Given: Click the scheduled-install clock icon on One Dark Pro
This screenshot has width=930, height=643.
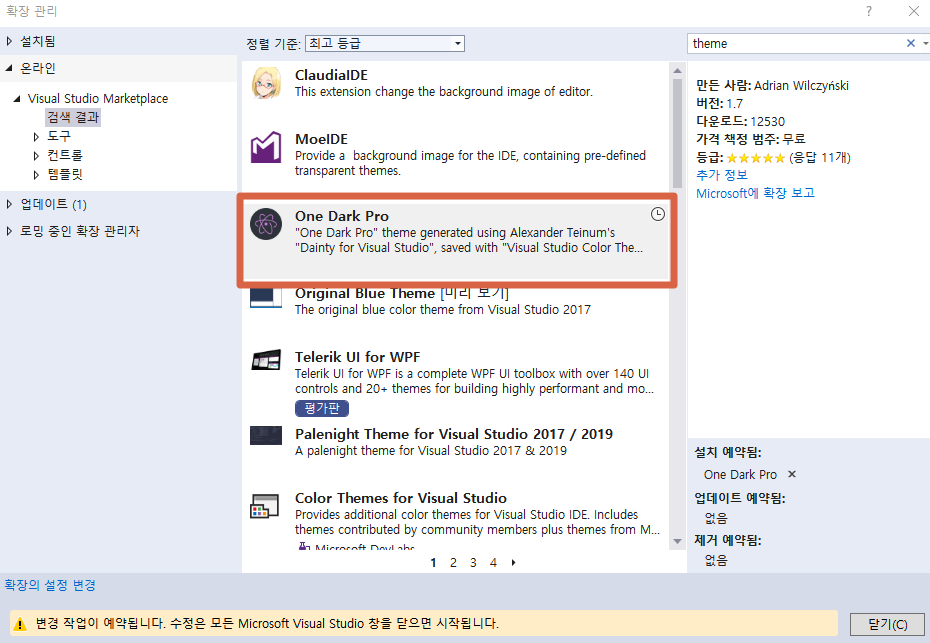Looking at the screenshot, I should coord(658,214).
